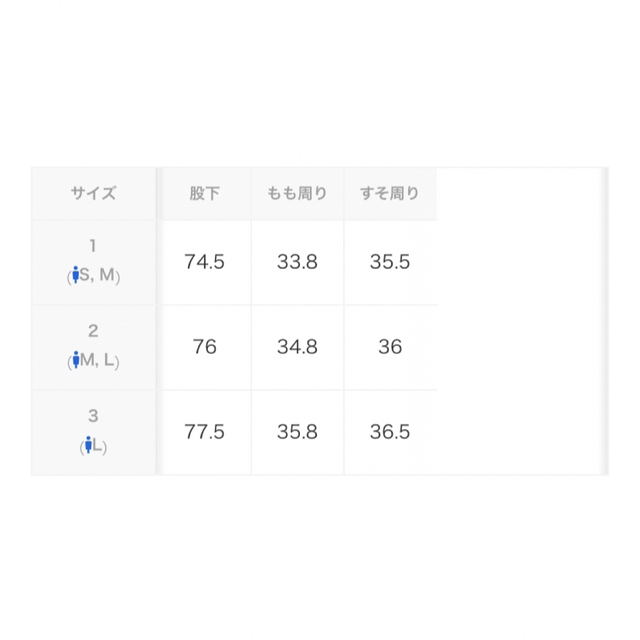
Task: Click the S, M body size text
Action: pyautogui.click(x=97, y=275)
